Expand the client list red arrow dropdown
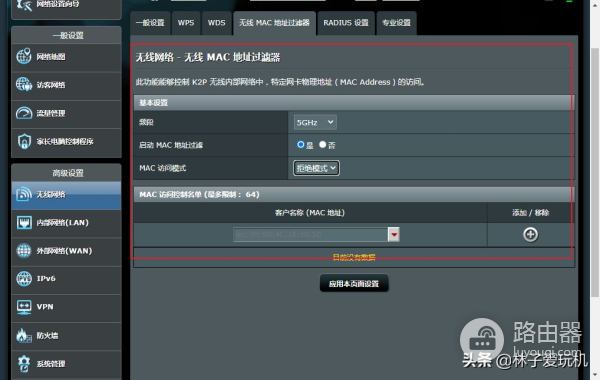The width and height of the screenshot is (600, 380). point(394,235)
